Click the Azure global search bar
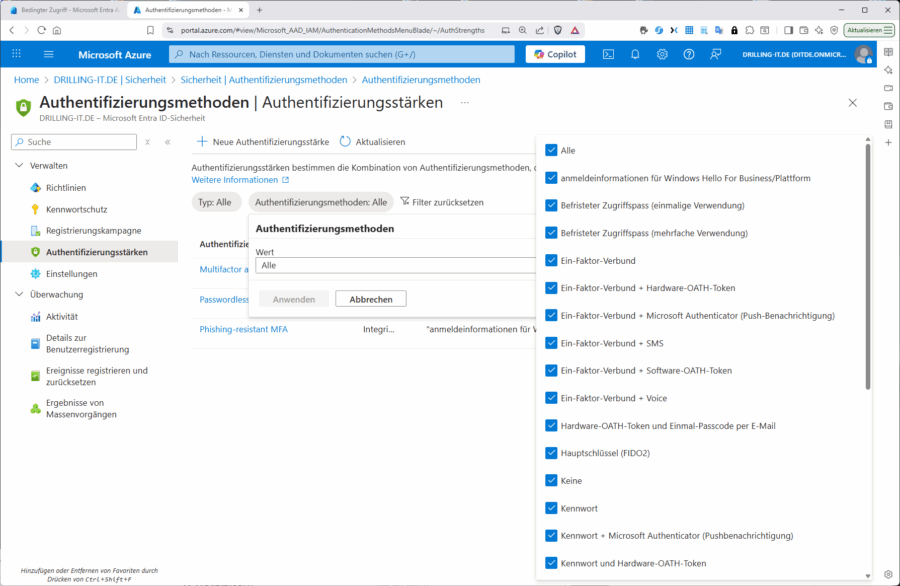The height and width of the screenshot is (586, 900). (342, 54)
